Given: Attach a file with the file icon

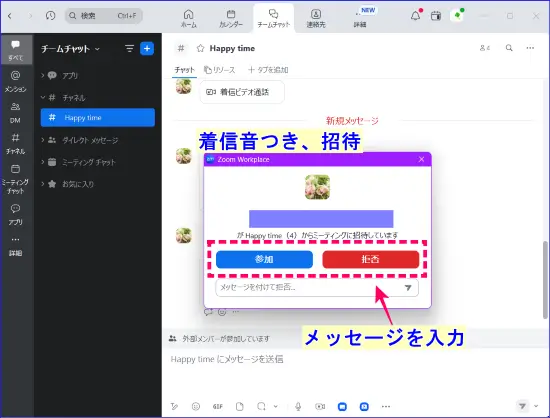Looking at the screenshot, I should pos(240,406).
